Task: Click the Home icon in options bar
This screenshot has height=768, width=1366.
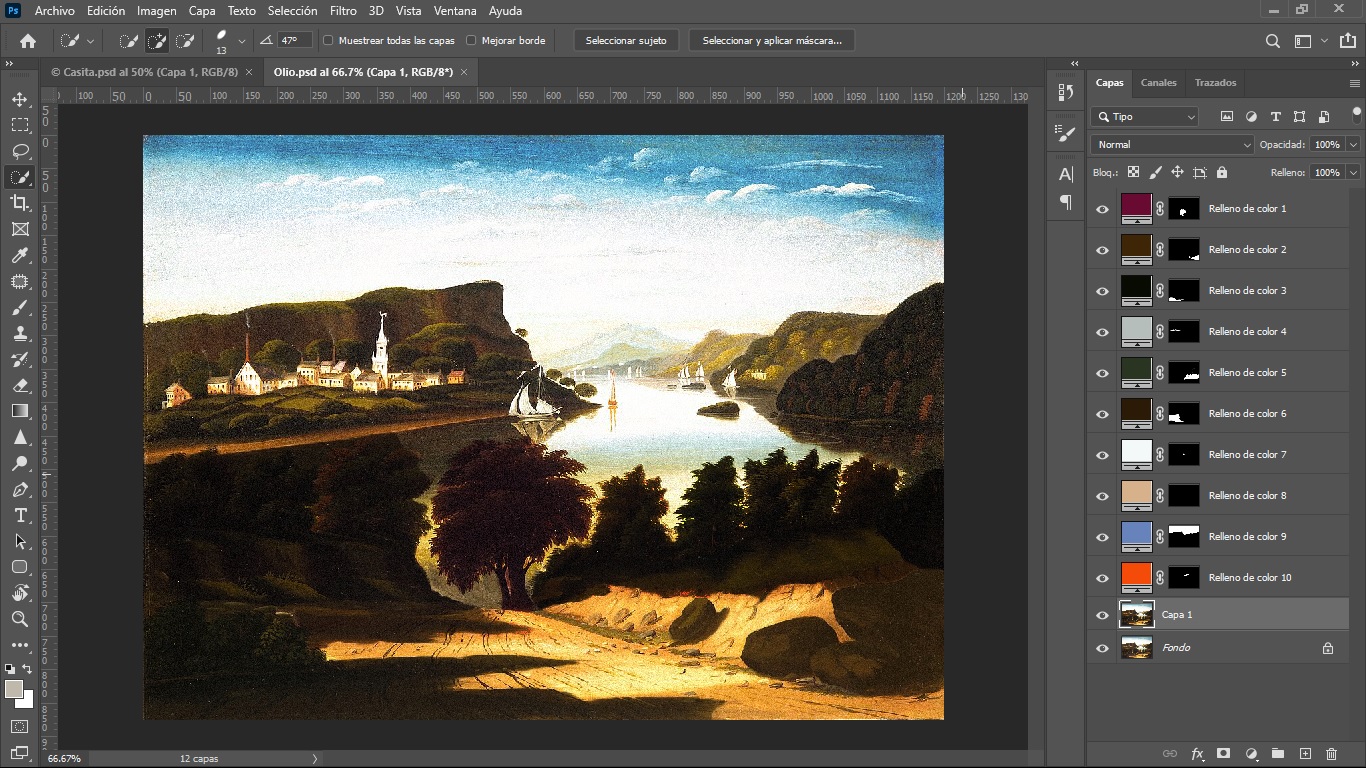Action: (28, 41)
